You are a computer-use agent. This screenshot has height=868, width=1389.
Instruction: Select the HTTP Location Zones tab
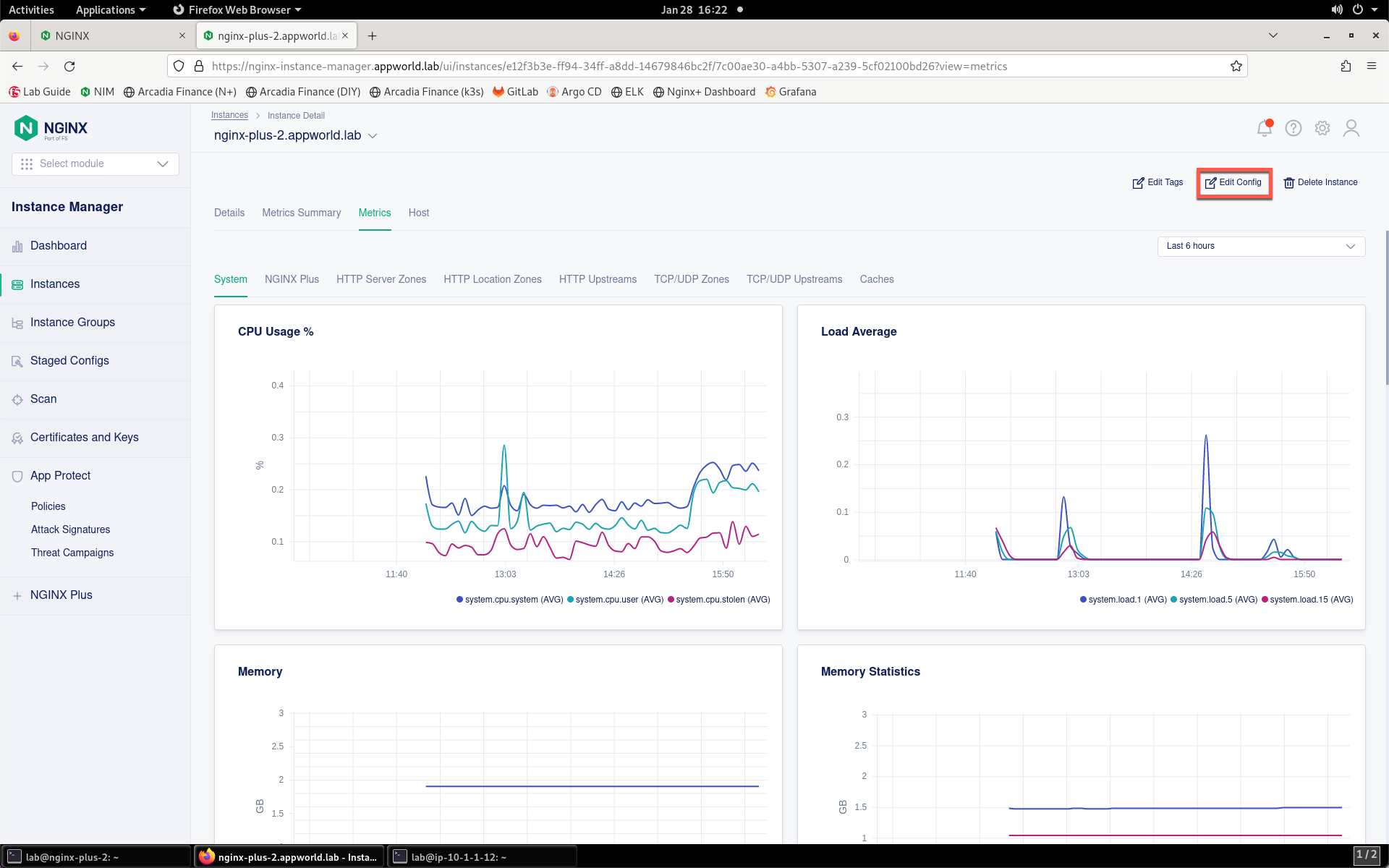(x=493, y=279)
